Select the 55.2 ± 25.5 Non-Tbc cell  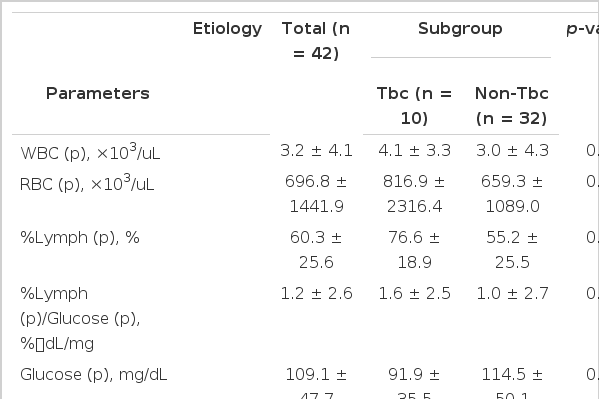click(x=512, y=250)
